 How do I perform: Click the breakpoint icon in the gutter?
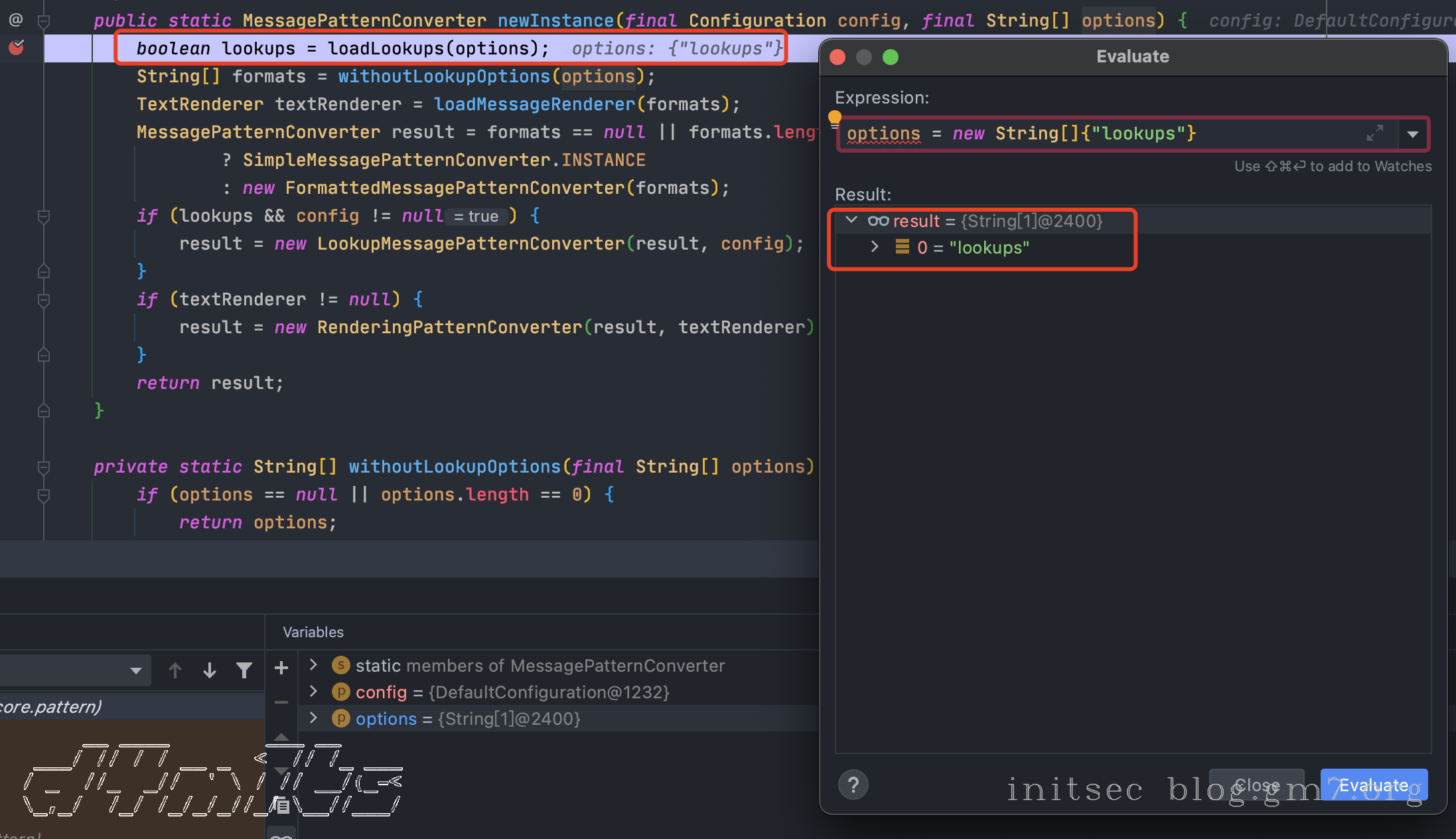(17, 48)
